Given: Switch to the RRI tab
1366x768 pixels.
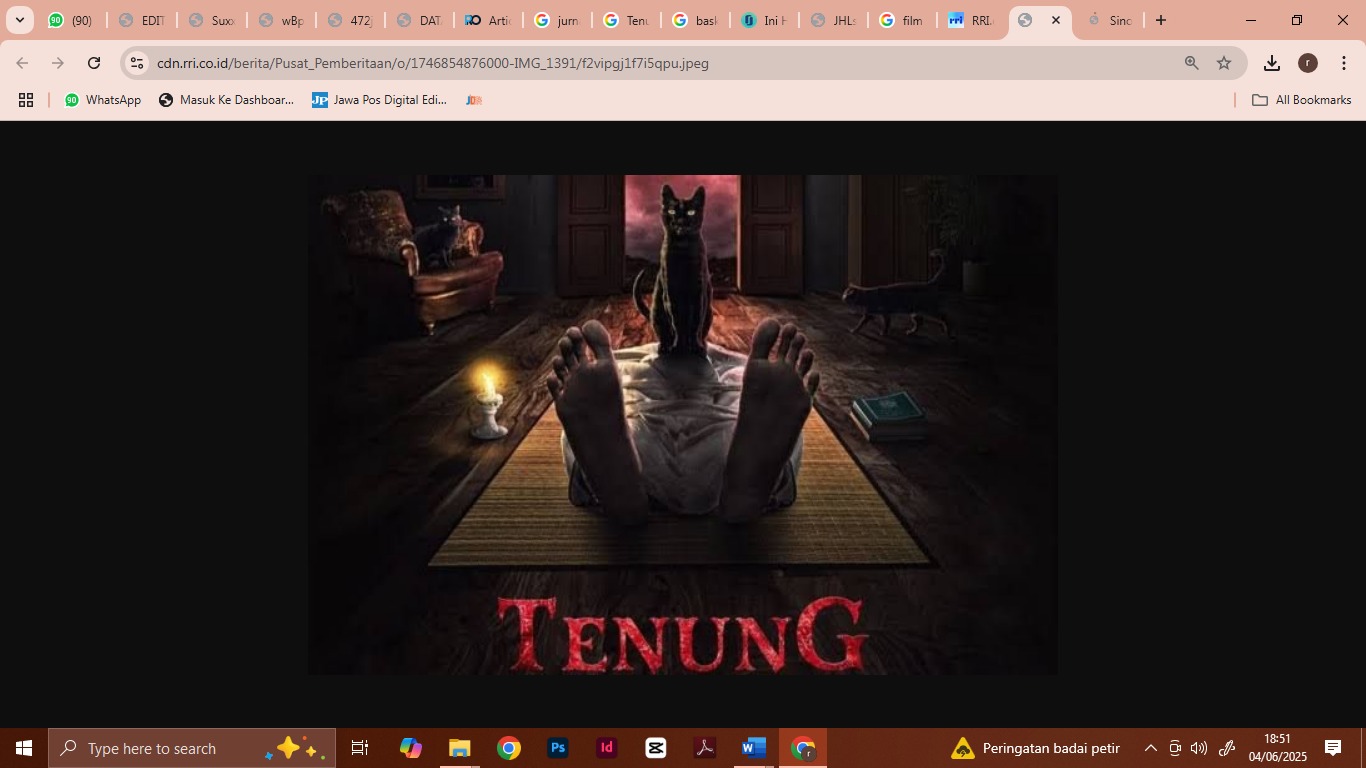Looking at the screenshot, I should pos(975,19).
